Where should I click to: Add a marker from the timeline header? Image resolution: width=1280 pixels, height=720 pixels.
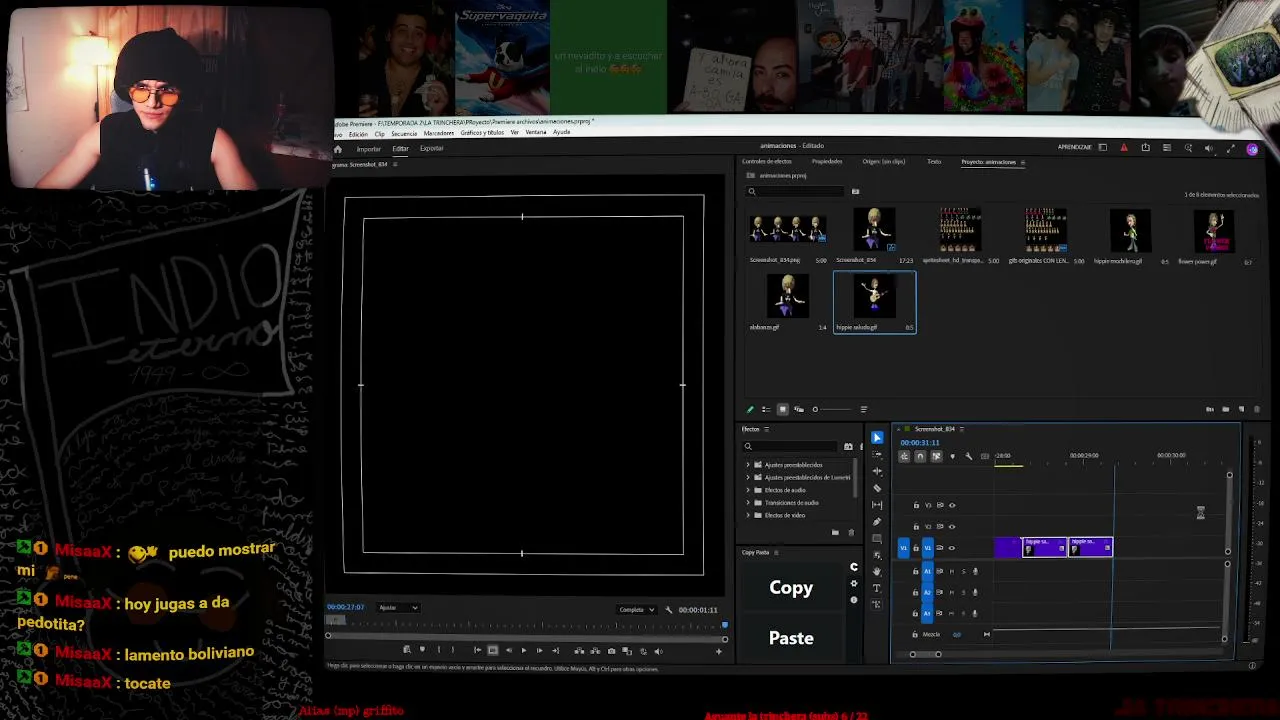tap(952, 456)
